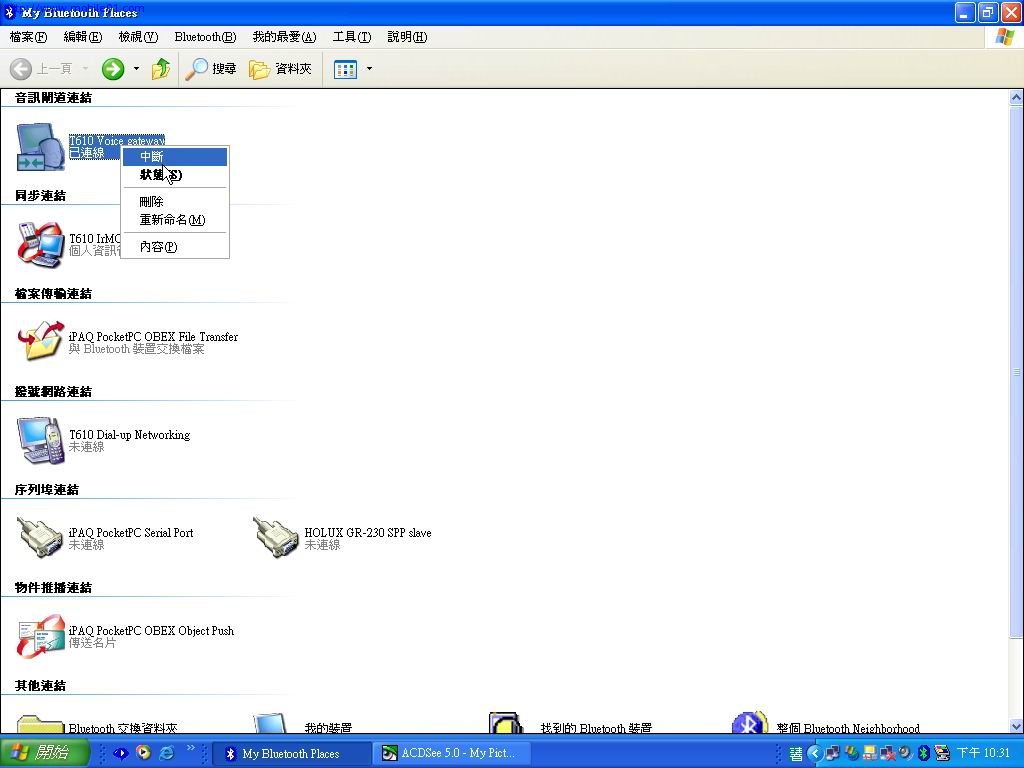Screen dimensions: 1024x768
Task: Open 我的裝置 icon
Action: click(x=271, y=724)
